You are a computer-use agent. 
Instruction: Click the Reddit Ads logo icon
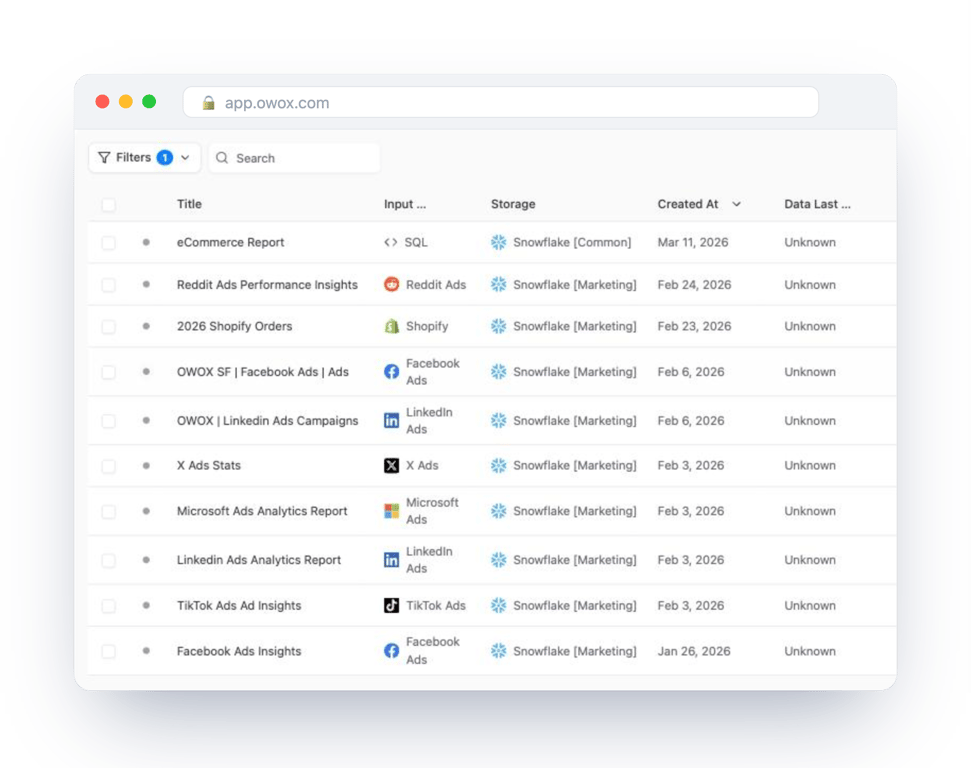[x=391, y=284]
